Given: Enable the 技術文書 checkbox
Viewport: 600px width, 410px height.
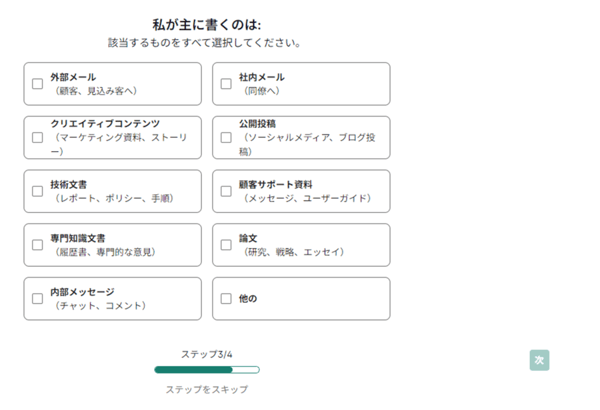Looking at the screenshot, I should 38,191.
